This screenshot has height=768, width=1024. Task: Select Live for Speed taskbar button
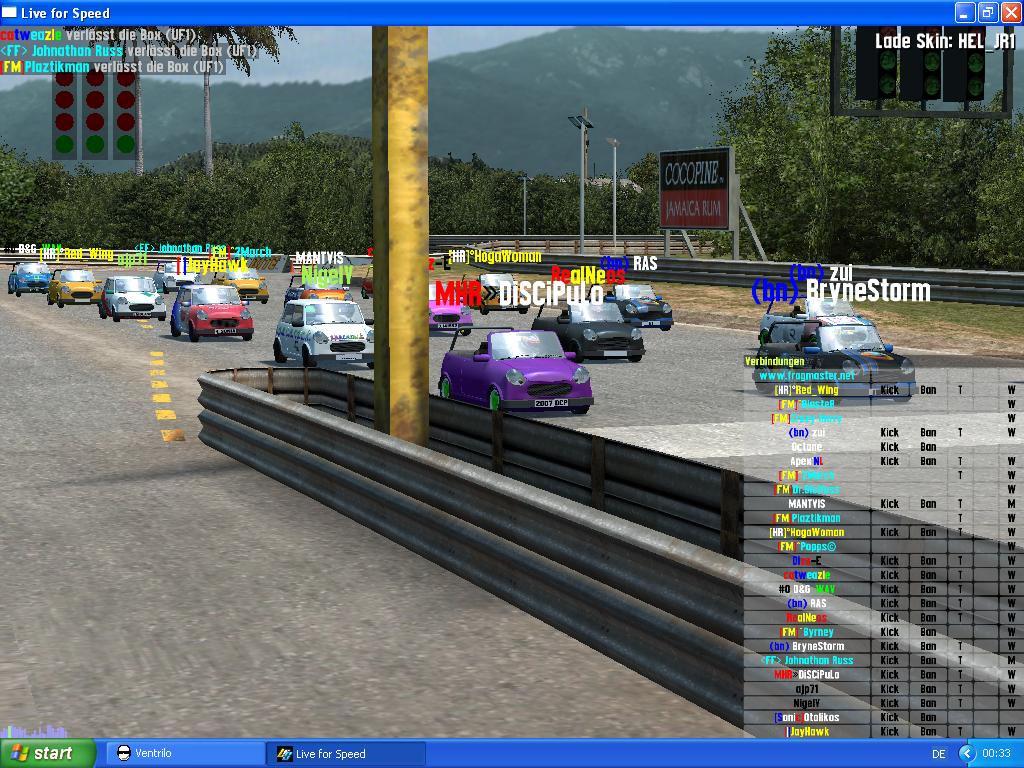(346, 754)
